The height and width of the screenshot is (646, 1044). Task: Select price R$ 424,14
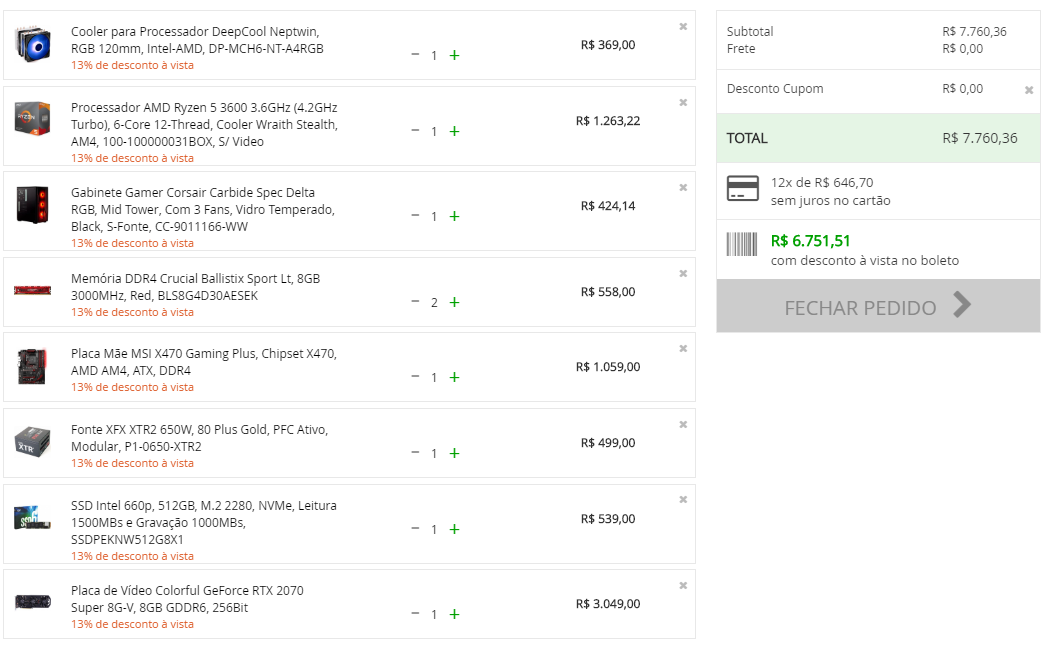(x=608, y=206)
